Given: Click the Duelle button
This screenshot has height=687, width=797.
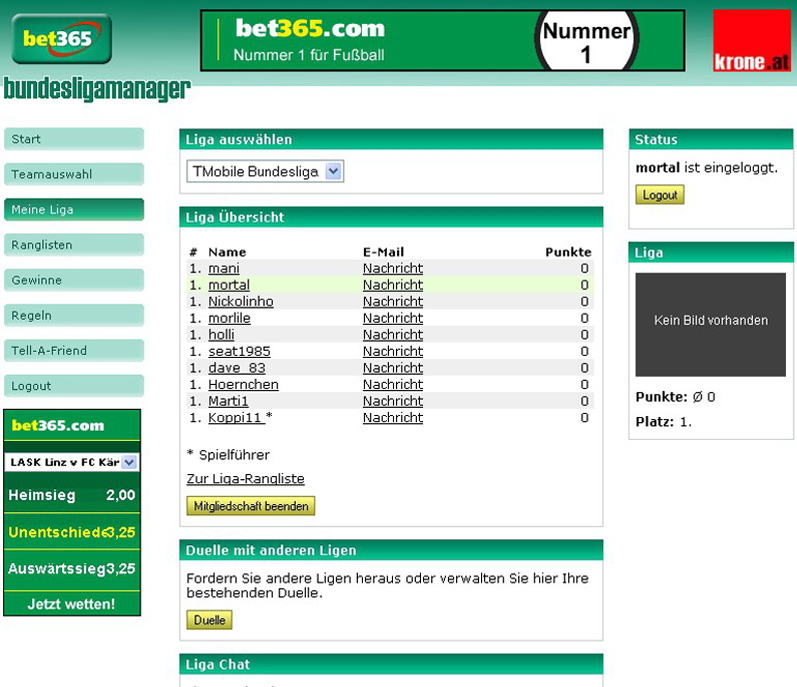Looking at the screenshot, I should [209, 620].
